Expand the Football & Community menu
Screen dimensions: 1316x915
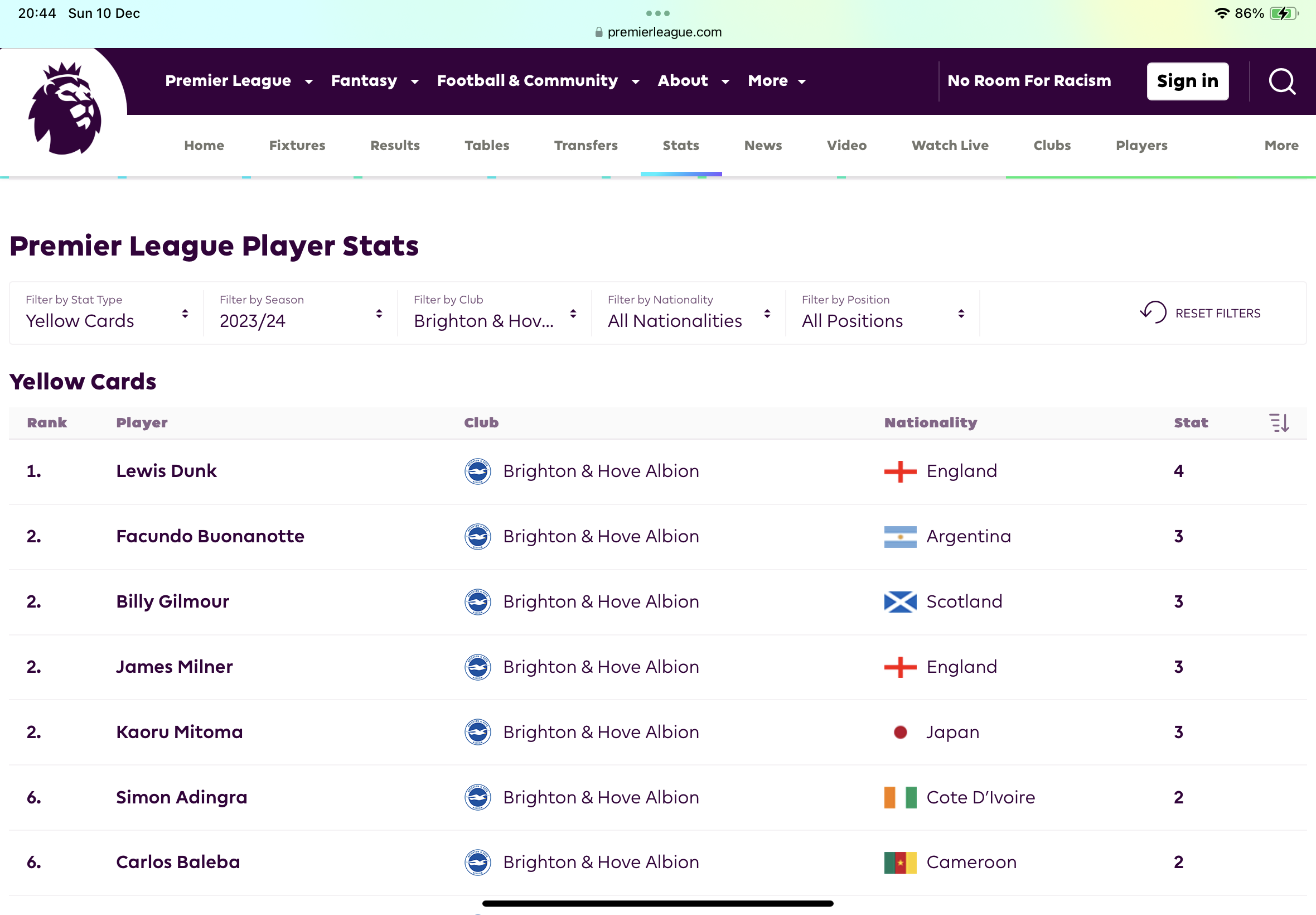[x=538, y=81]
